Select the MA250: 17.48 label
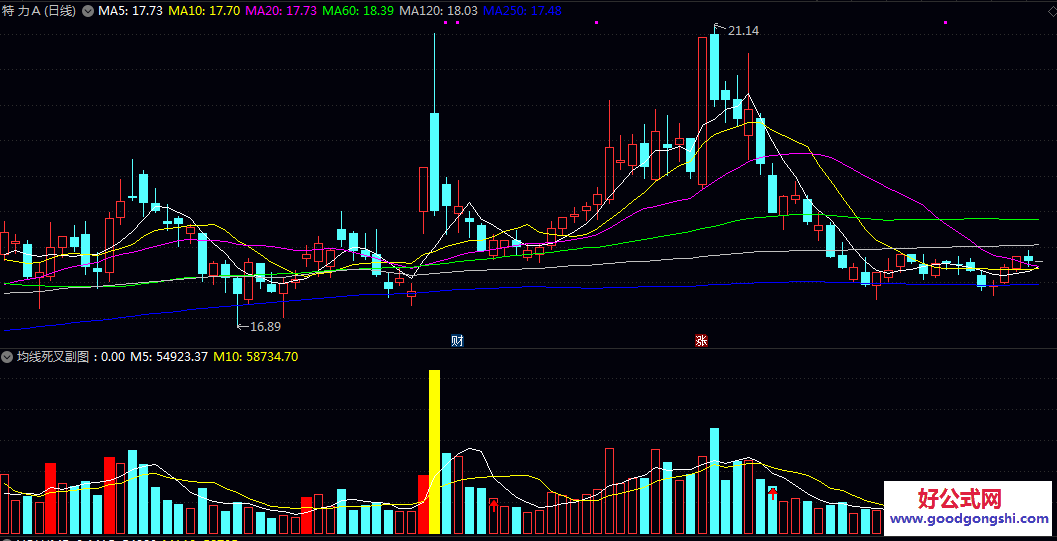1057x541 pixels. tap(523, 11)
